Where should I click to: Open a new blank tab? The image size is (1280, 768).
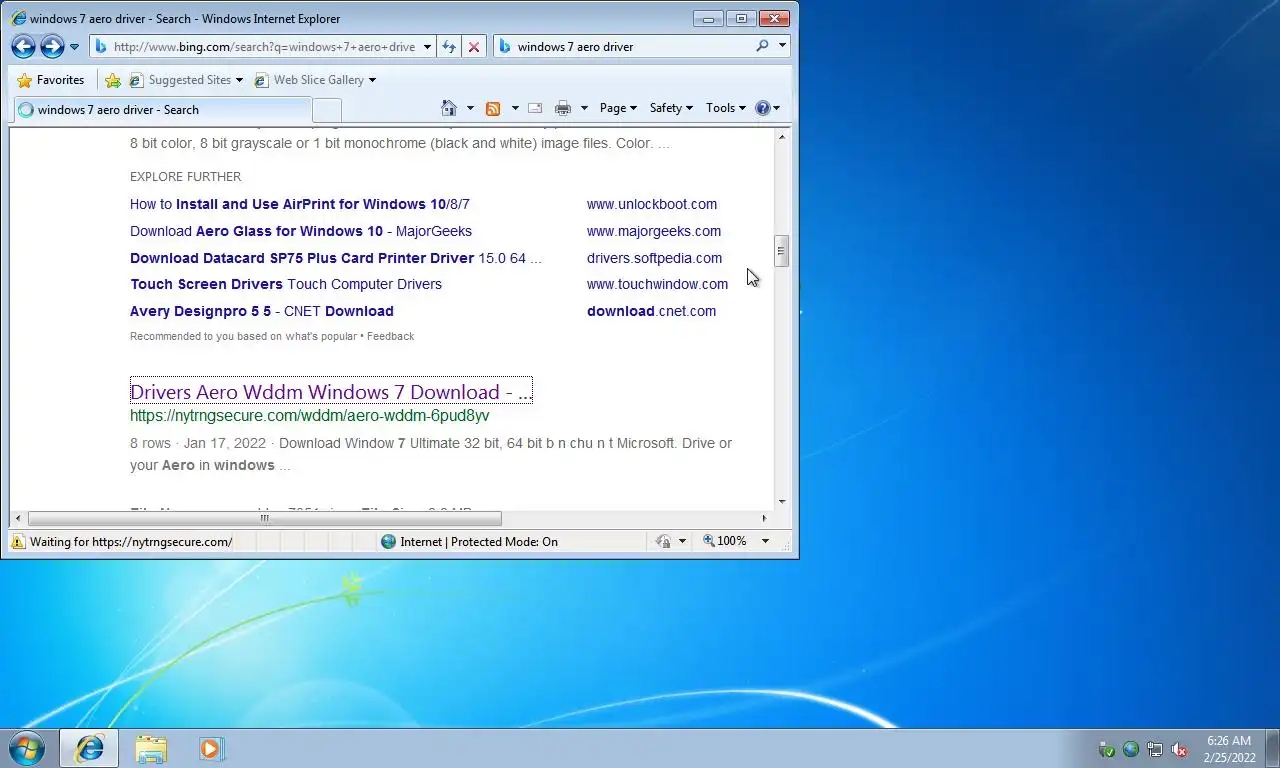(327, 110)
